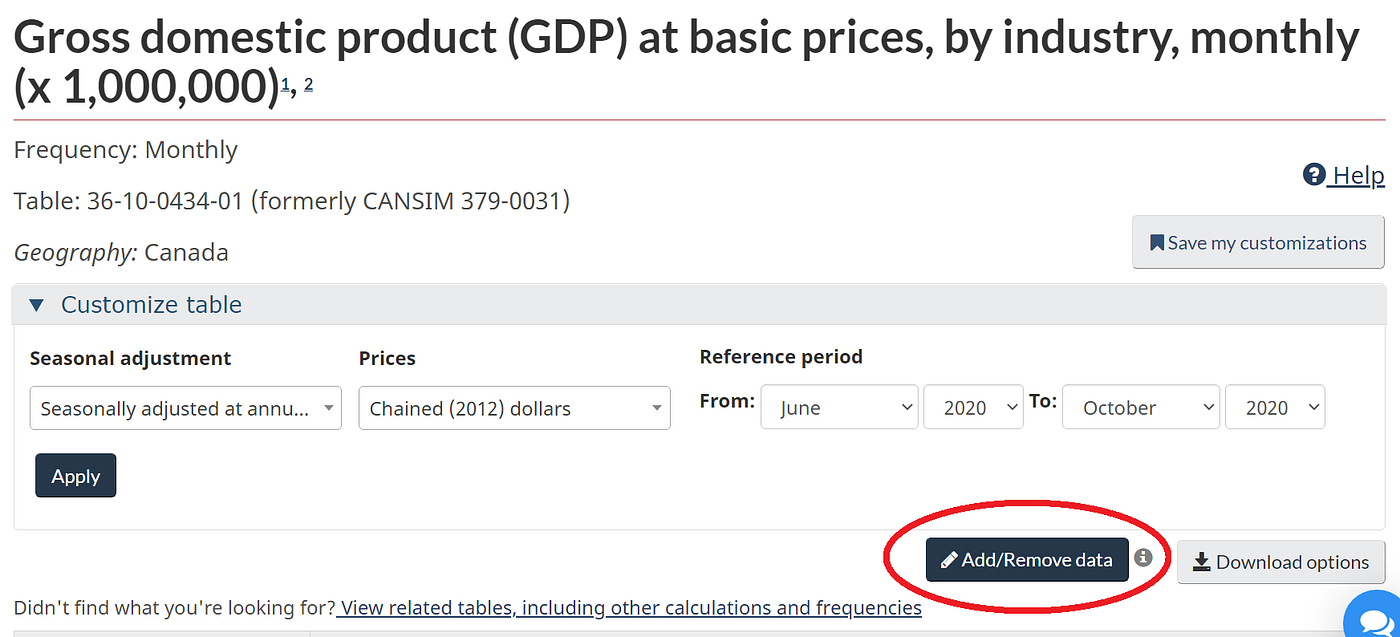The image size is (1400, 637).
Task: Click the bookmark icon on Save my customizations
Action: pyautogui.click(x=1156, y=243)
